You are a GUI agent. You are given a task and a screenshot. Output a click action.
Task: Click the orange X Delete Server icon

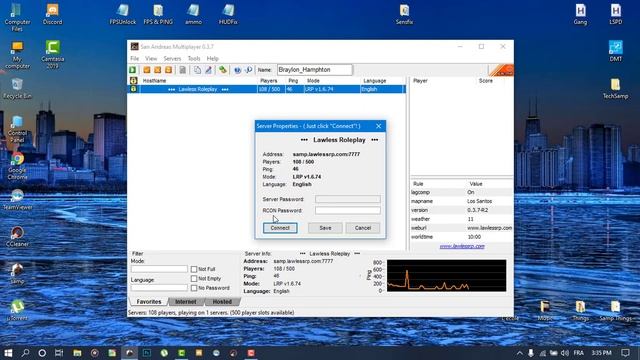coord(158,70)
